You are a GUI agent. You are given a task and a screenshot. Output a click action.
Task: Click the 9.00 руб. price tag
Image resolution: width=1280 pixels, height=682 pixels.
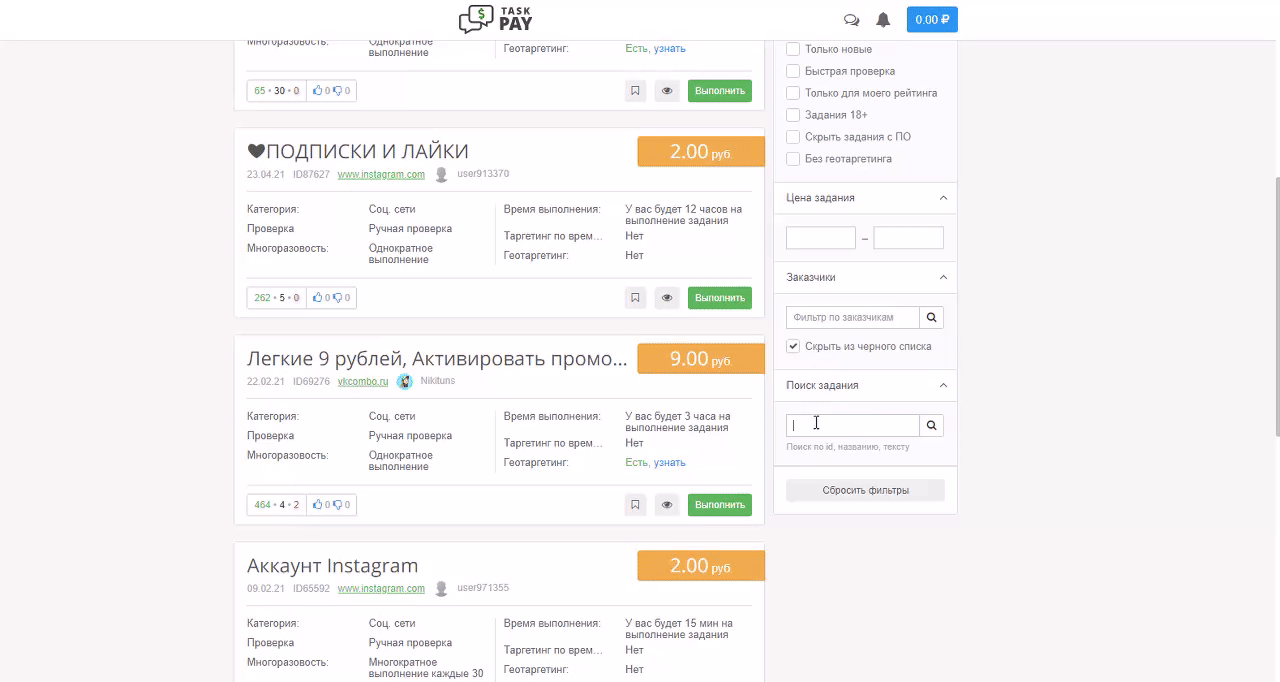tap(701, 359)
